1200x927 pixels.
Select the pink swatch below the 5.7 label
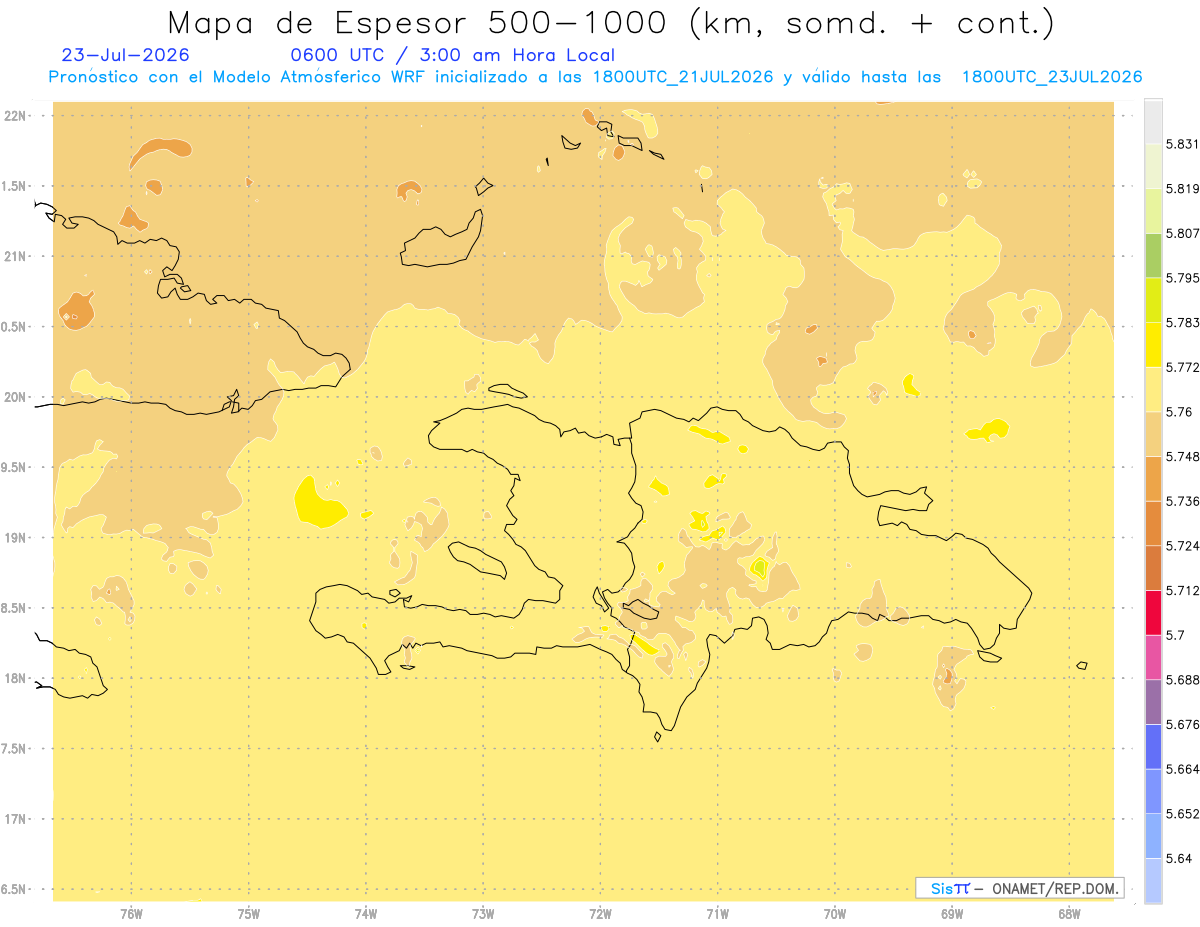tap(1153, 657)
